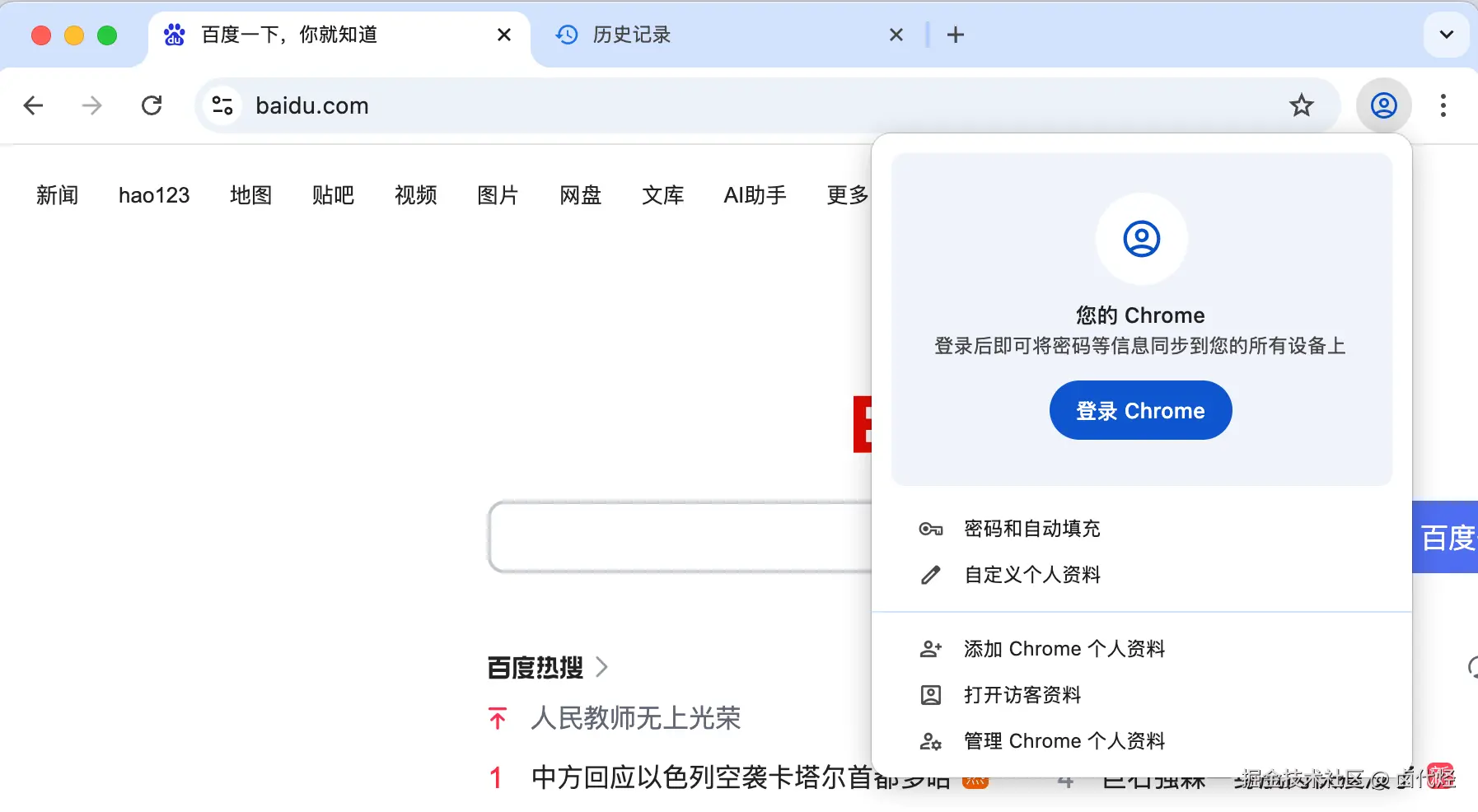Navigate back with the back arrow
Image resolution: width=1478 pixels, height=812 pixels.
[x=33, y=105]
